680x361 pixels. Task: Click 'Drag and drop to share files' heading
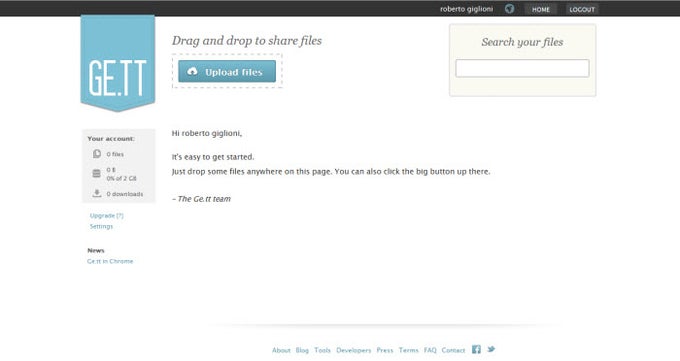(x=247, y=41)
